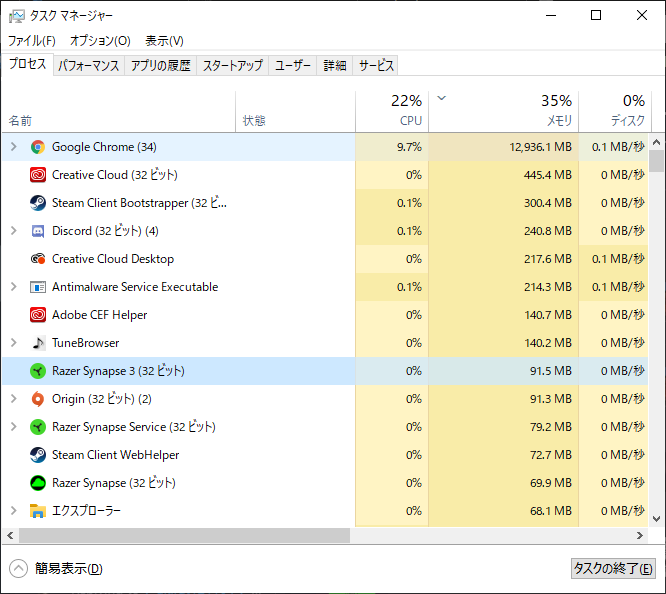Click the タスクの終了(E) button
This screenshot has width=666, height=594.
pos(613,569)
